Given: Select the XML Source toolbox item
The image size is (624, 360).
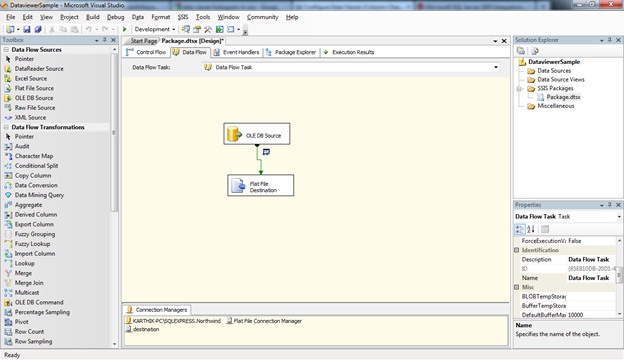Looking at the screenshot, I should (30, 117).
